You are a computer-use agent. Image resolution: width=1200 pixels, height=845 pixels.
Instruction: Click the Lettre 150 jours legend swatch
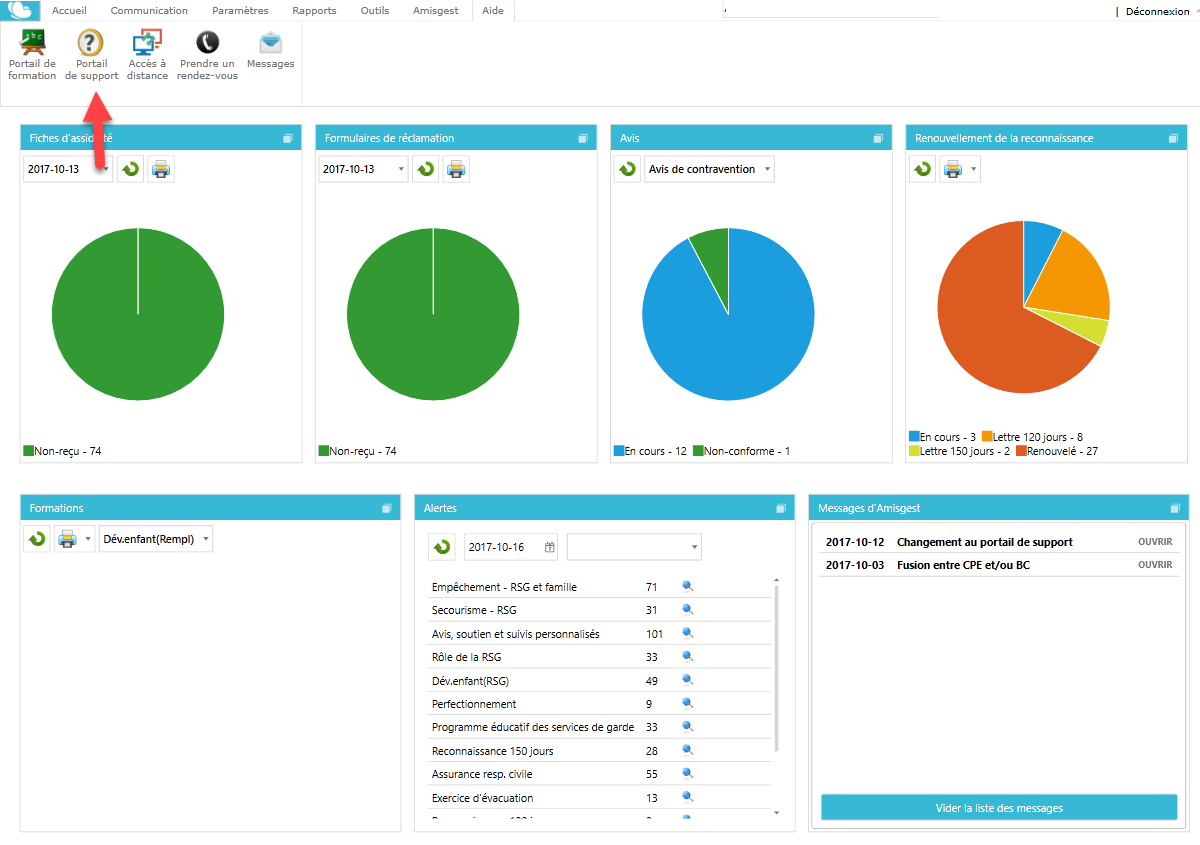tap(914, 451)
